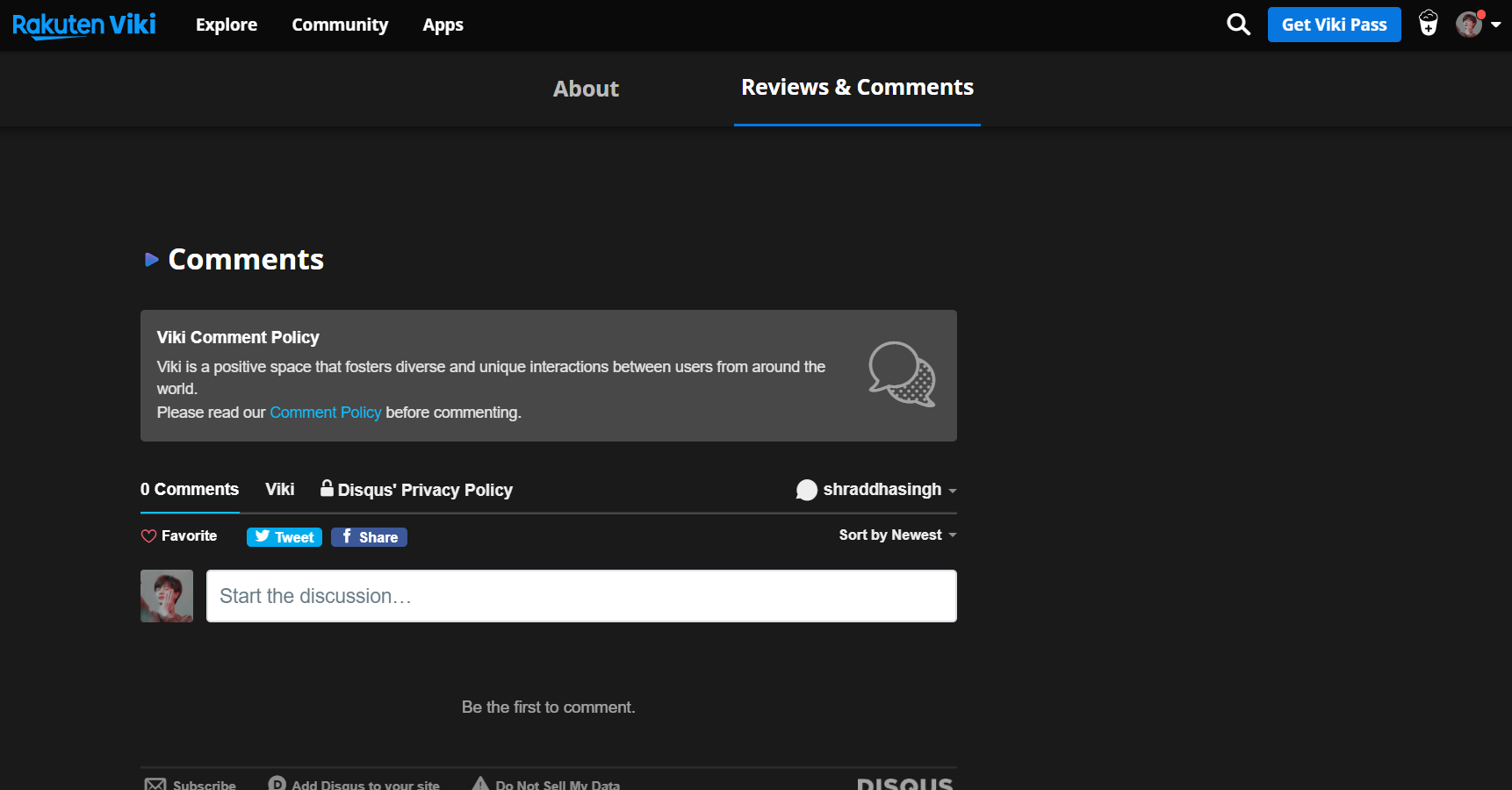Switch to the About tab
This screenshot has width=1512, height=790.
click(x=586, y=89)
